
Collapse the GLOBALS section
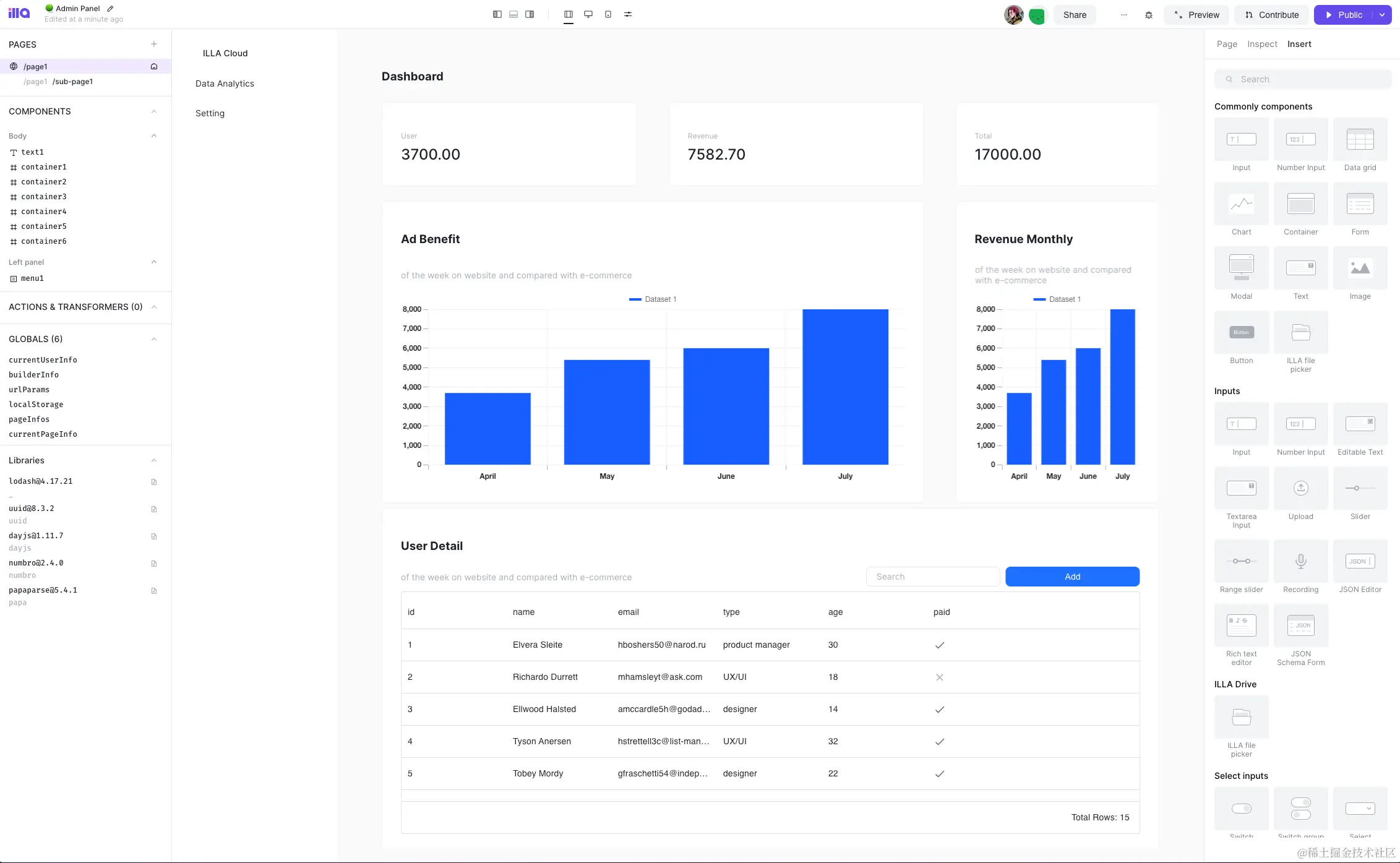tap(153, 338)
